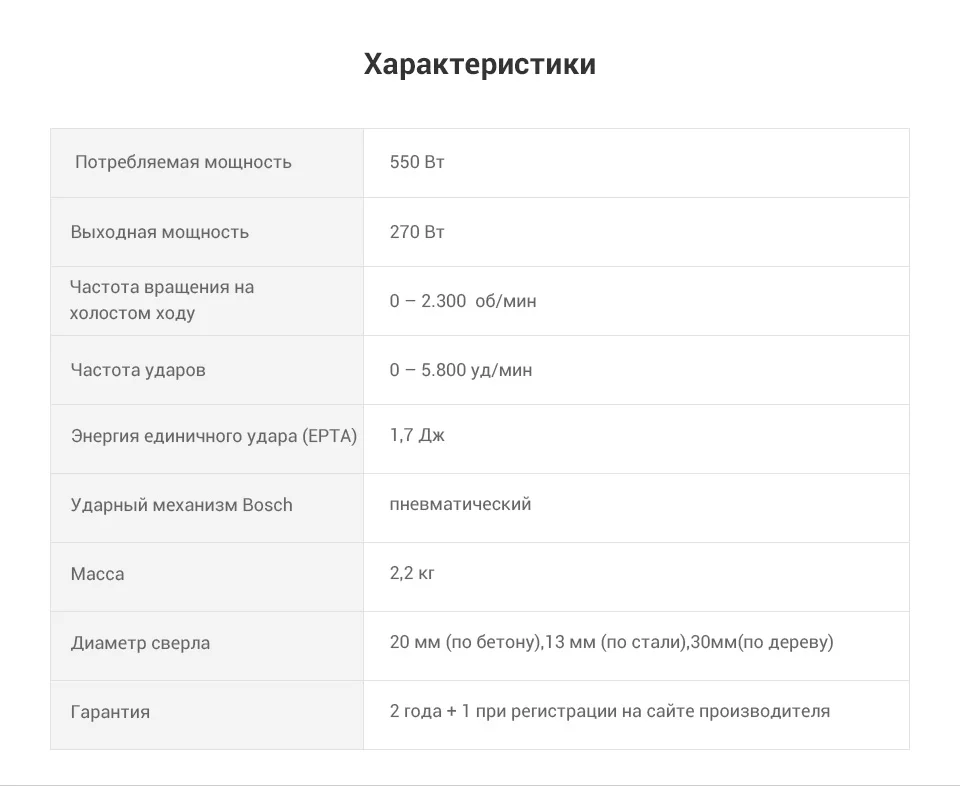Select the Потребляемая мощность label cell
Image resolution: width=960 pixels, height=786 pixels.
point(207,163)
